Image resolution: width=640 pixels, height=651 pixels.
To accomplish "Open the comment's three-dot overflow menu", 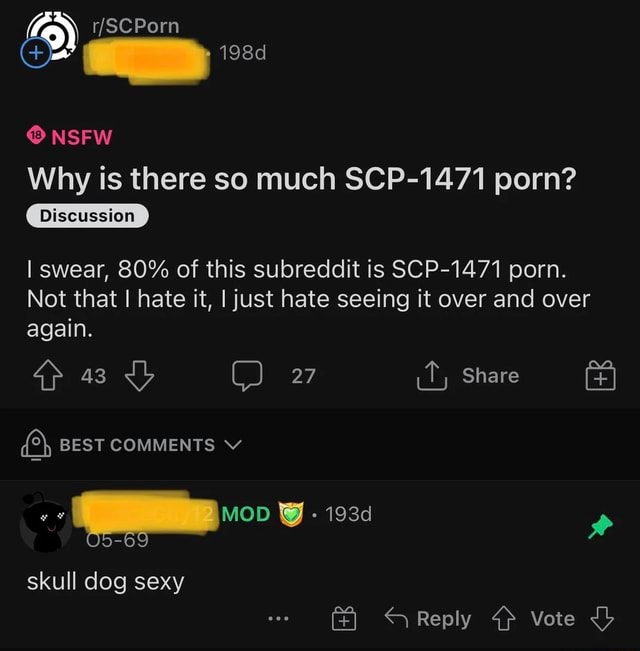I will coord(278,619).
